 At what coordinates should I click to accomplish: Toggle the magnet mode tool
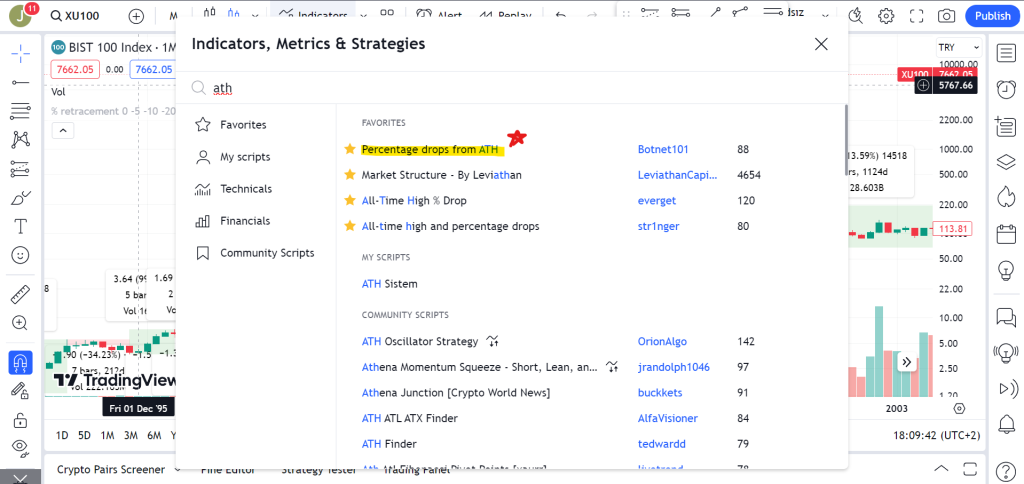coord(19,362)
